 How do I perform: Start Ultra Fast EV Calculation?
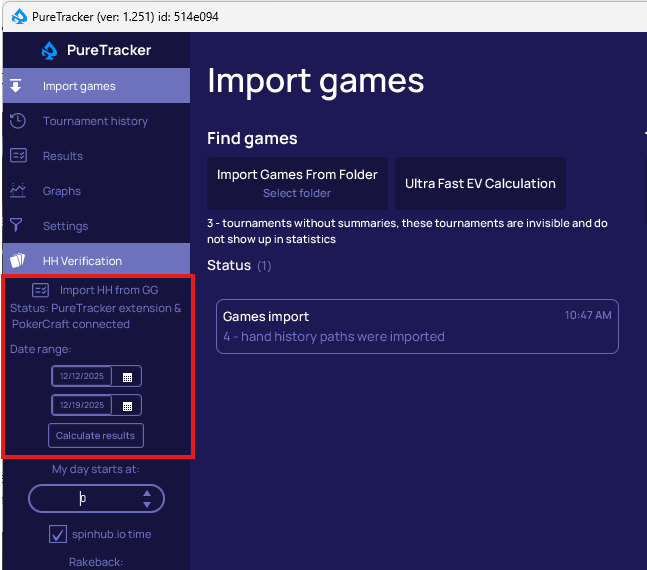(x=480, y=184)
